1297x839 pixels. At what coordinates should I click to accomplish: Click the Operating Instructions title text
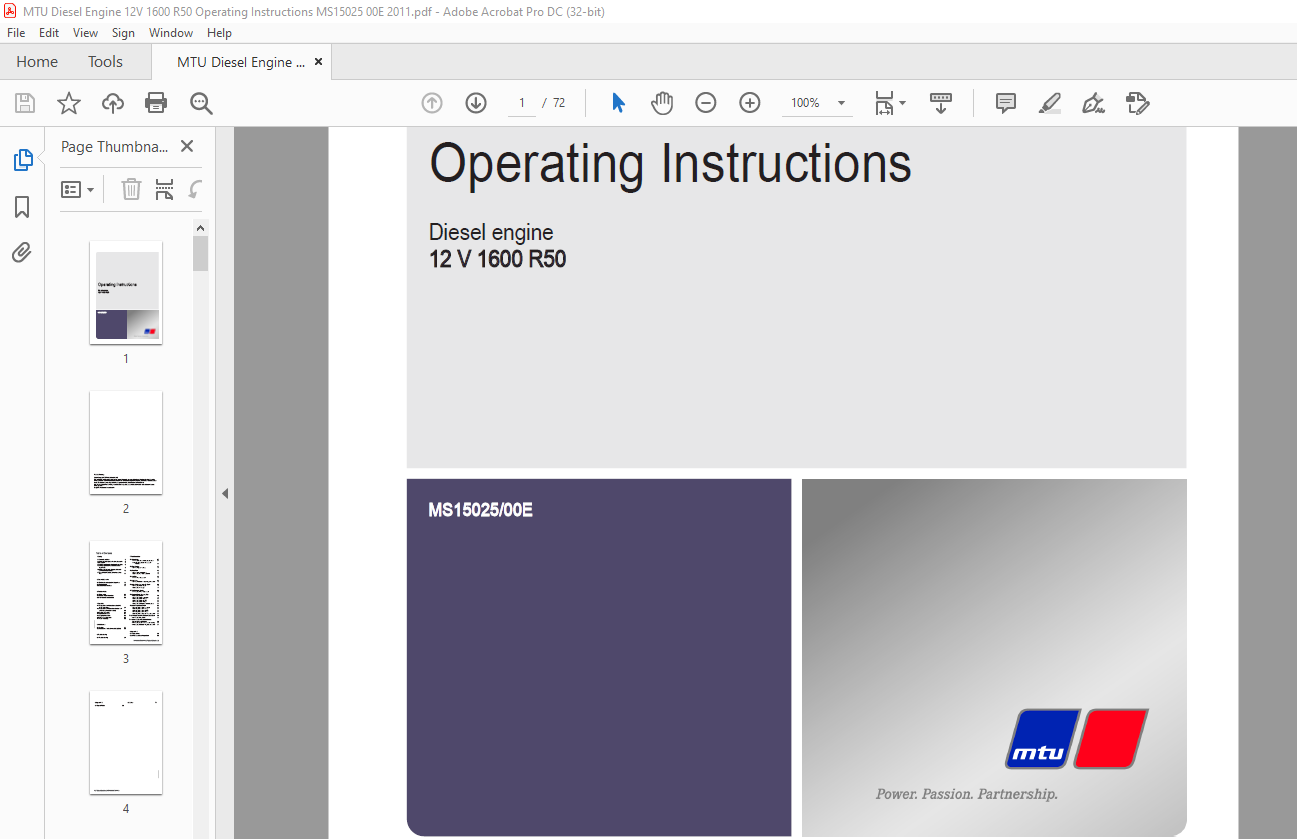coord(670,163)
